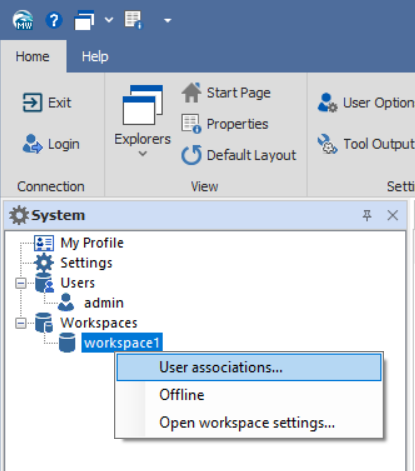Pin the System panel with pushpin
Viewport: 415px width, 471px height.
[x=367, y=215]
